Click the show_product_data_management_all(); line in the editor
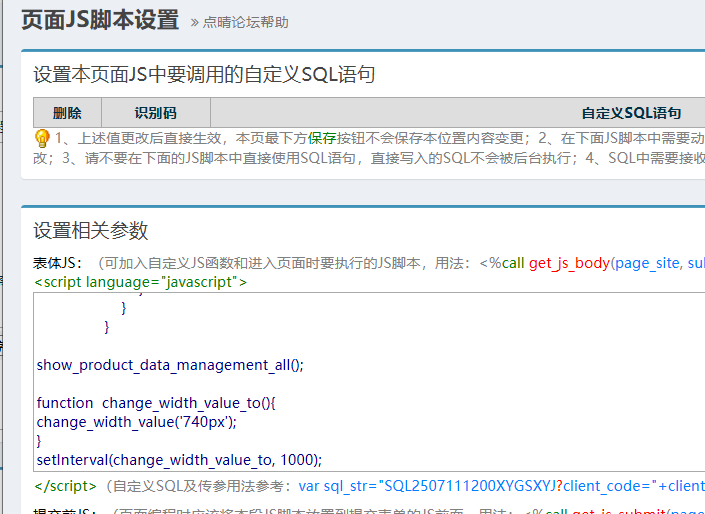The width and height of the screenshot is (705, 514). (170, 364)
